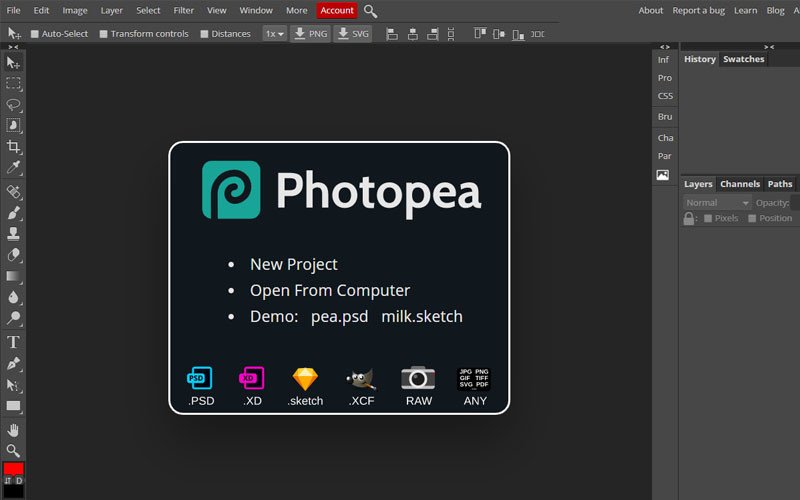Select the Crop tool
This screenshot has width=800, height=500.
click(13, 147)
